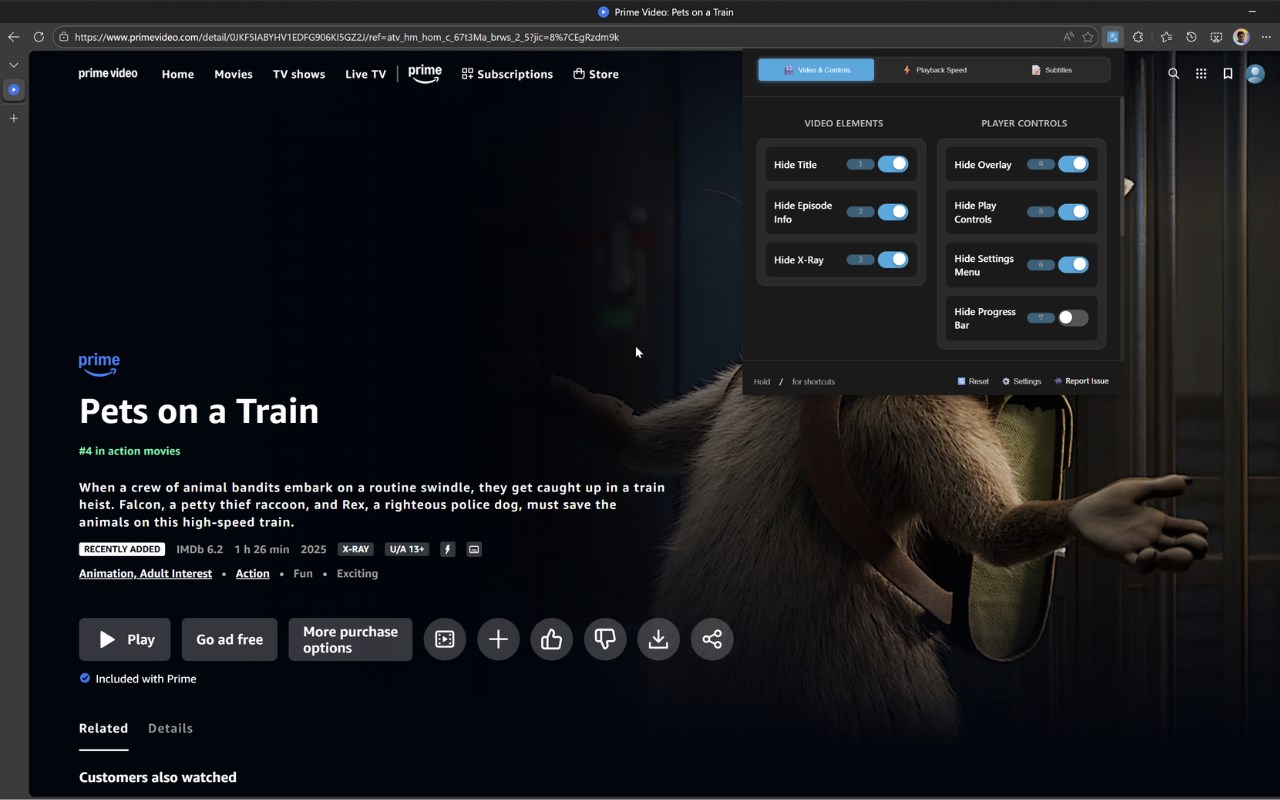Switch to the Video & Controls tab

pos(816,70)
